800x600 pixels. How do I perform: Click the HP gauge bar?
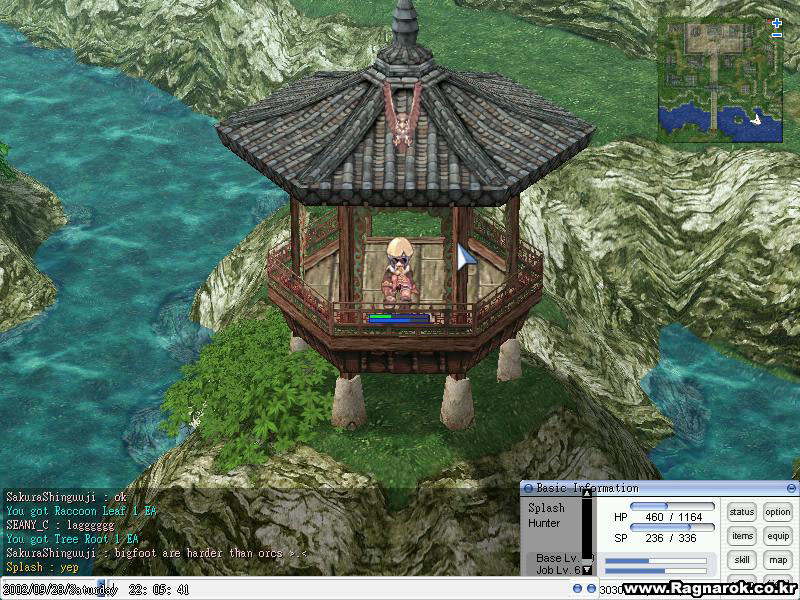tap(672, 506)
